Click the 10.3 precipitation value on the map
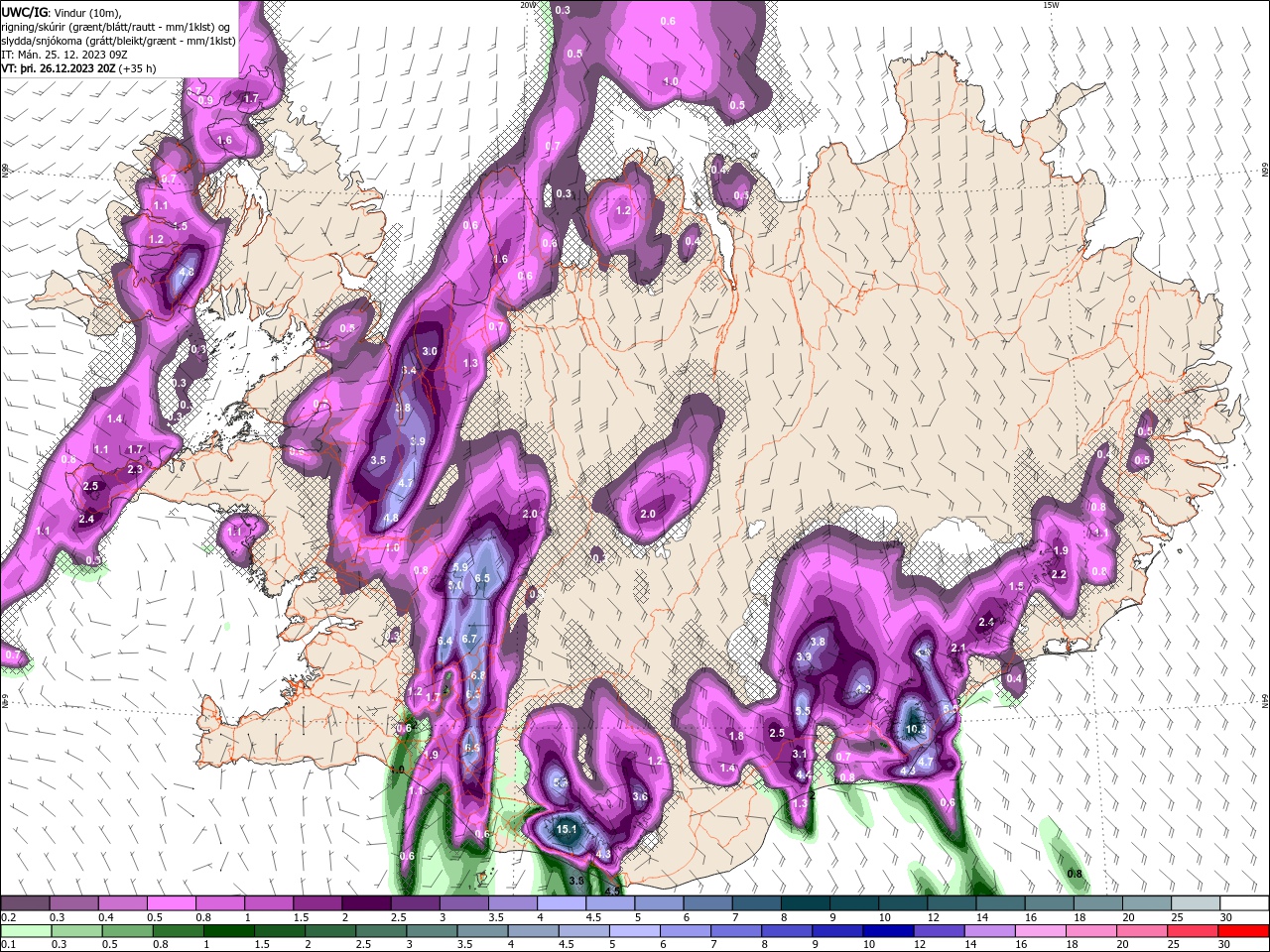This screenshot has height=952, width=1270. coord(916,729)
